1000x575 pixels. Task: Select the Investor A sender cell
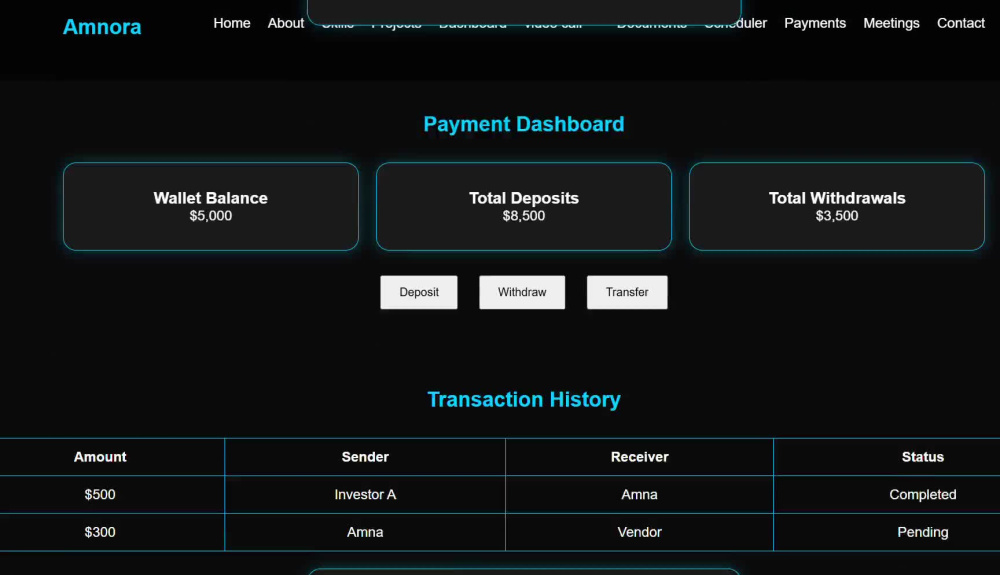coord(365,494)
